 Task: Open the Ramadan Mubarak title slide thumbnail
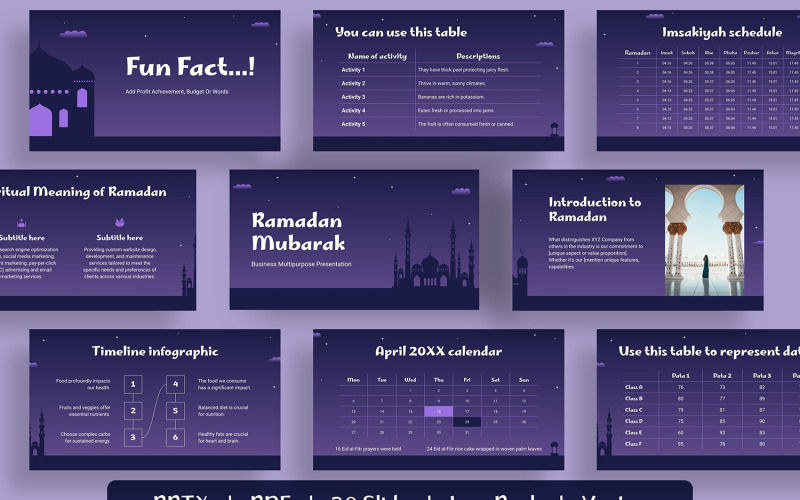tap(354, 240)
